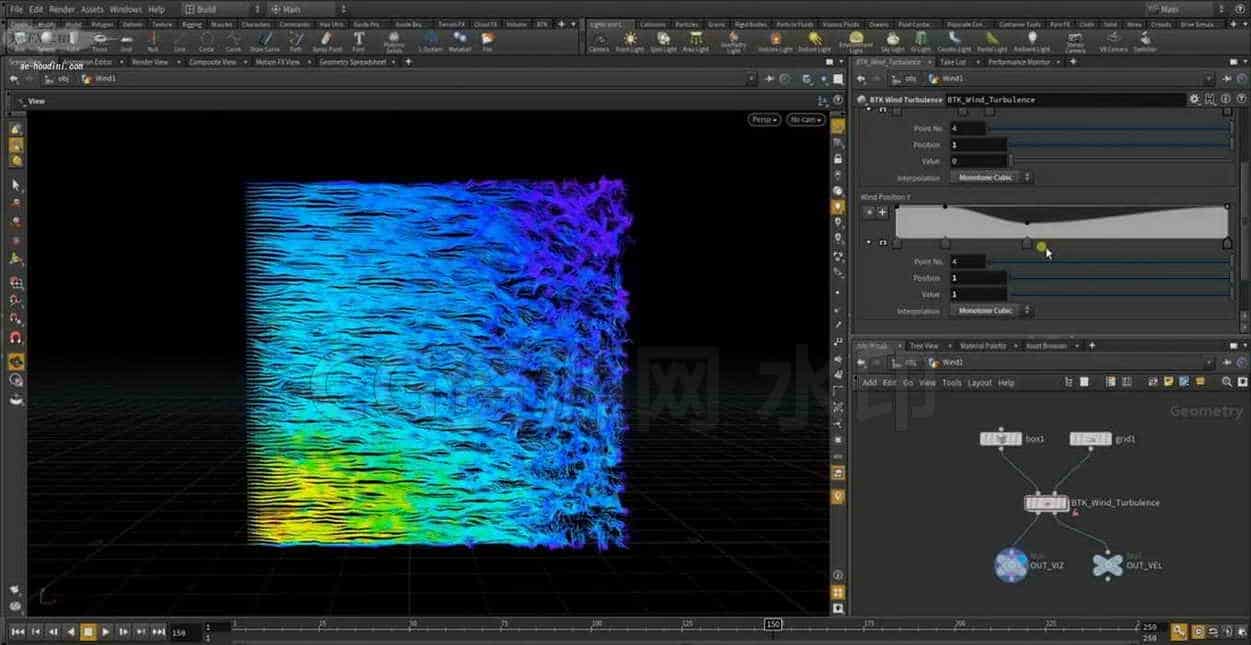Open the No cam camera dropdown
The height and width of the screenshot is (645, 1251).
pos(806,120)
